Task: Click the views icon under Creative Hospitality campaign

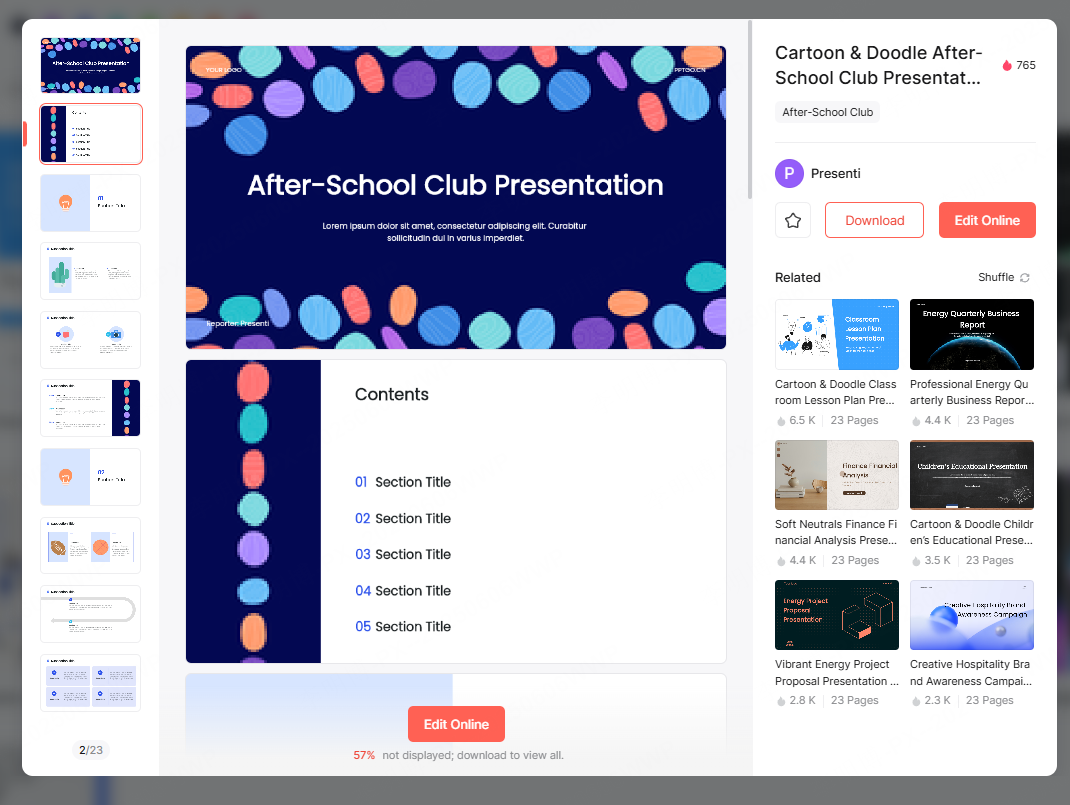Action: click(917, 700)
